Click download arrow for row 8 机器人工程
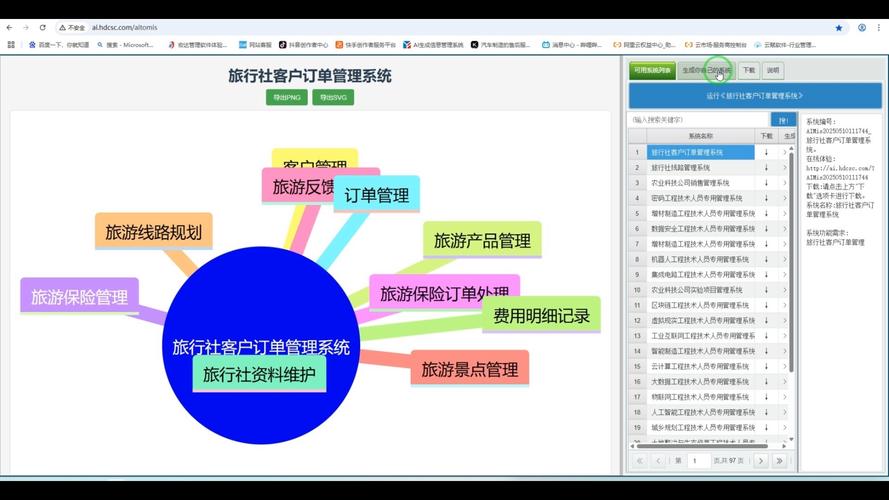Image resolution: width=889 pixels, height=500 pixels. click(x=767, y=259)
